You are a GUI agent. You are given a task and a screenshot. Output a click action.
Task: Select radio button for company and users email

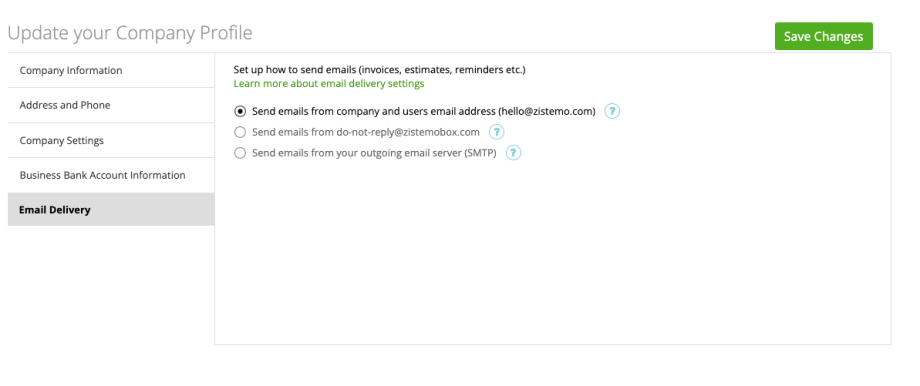239,111
